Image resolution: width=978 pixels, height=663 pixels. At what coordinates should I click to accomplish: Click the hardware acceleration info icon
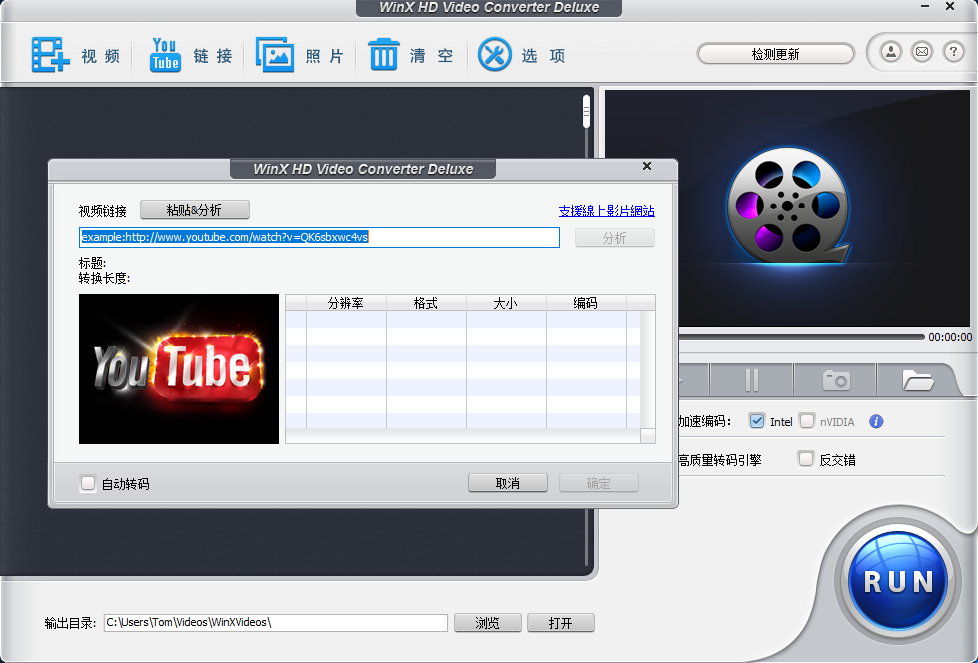pos(876,422)
